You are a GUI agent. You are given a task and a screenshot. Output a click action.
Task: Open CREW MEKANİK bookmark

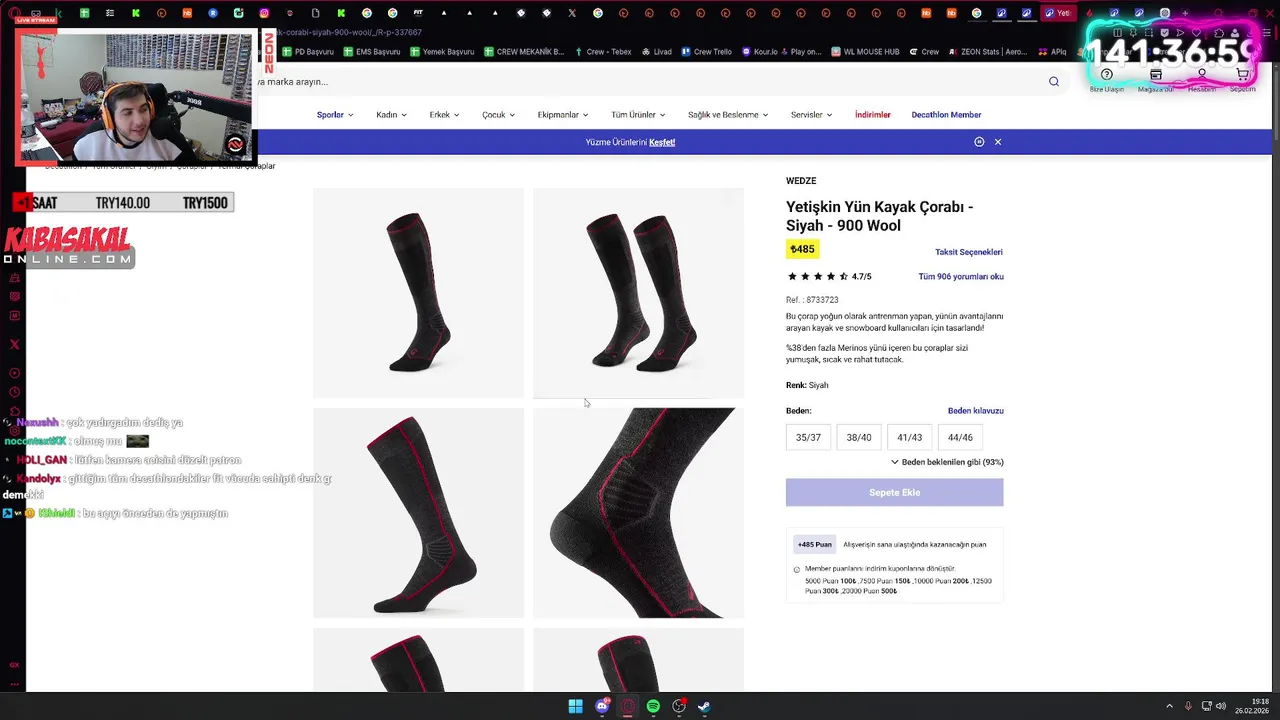pyautogui.click(x=524, y=52)
